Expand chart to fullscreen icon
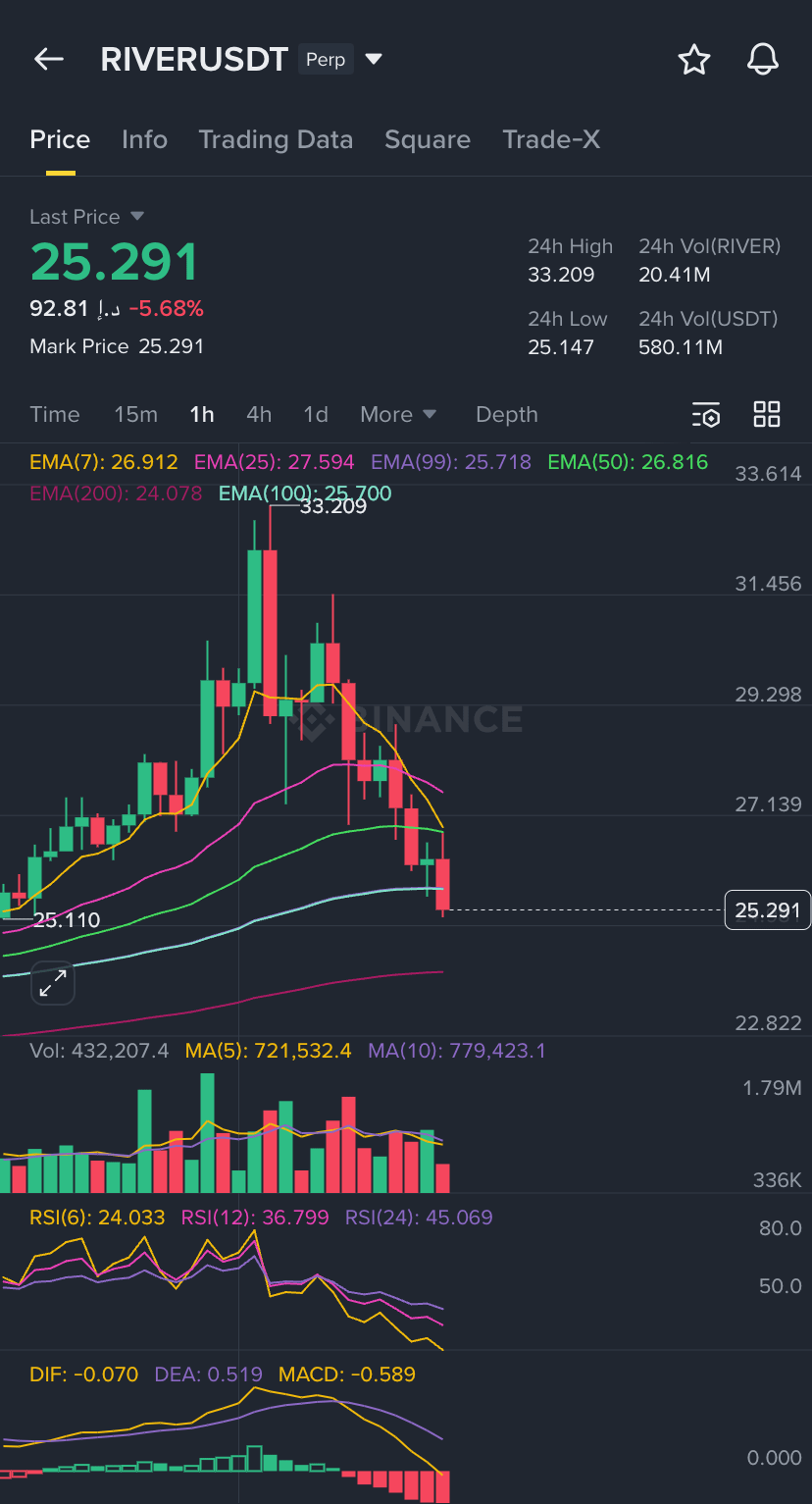Image resolution: width=812 pixels, height=1504 pixels. (52, 982)
